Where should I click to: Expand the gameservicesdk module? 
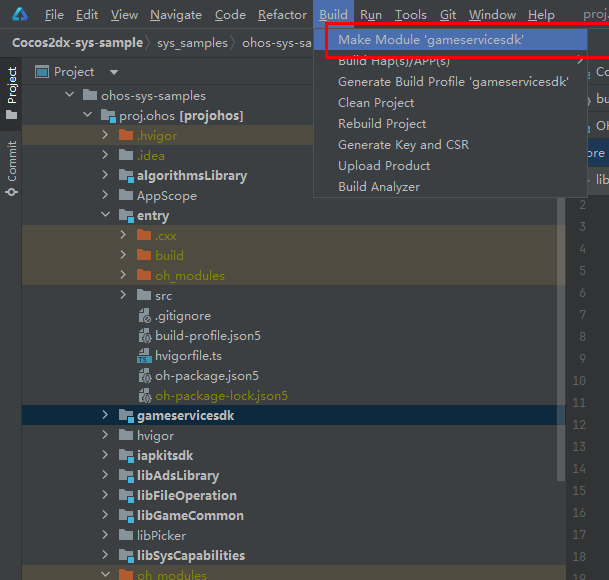coord(105,415)
